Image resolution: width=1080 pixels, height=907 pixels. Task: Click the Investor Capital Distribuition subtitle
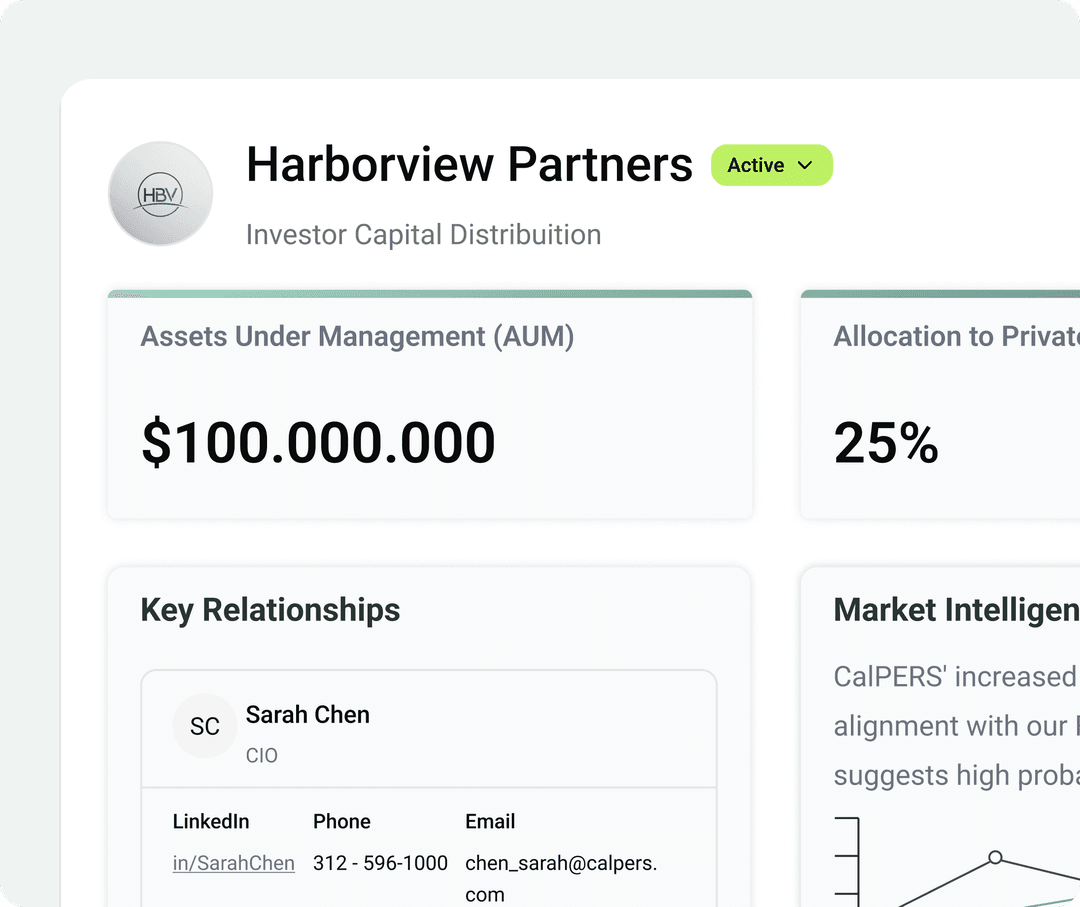coord(422,234)
